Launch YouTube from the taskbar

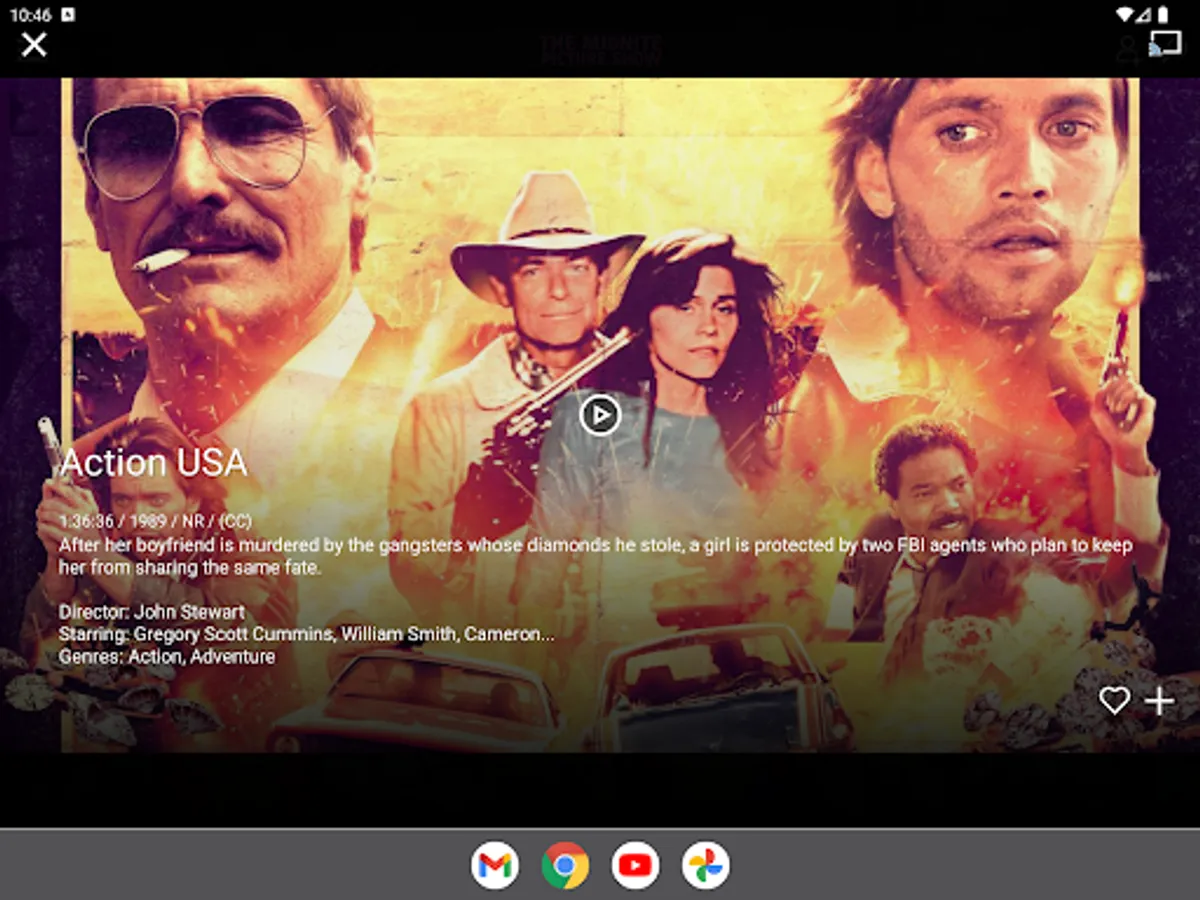click(635, 865)
